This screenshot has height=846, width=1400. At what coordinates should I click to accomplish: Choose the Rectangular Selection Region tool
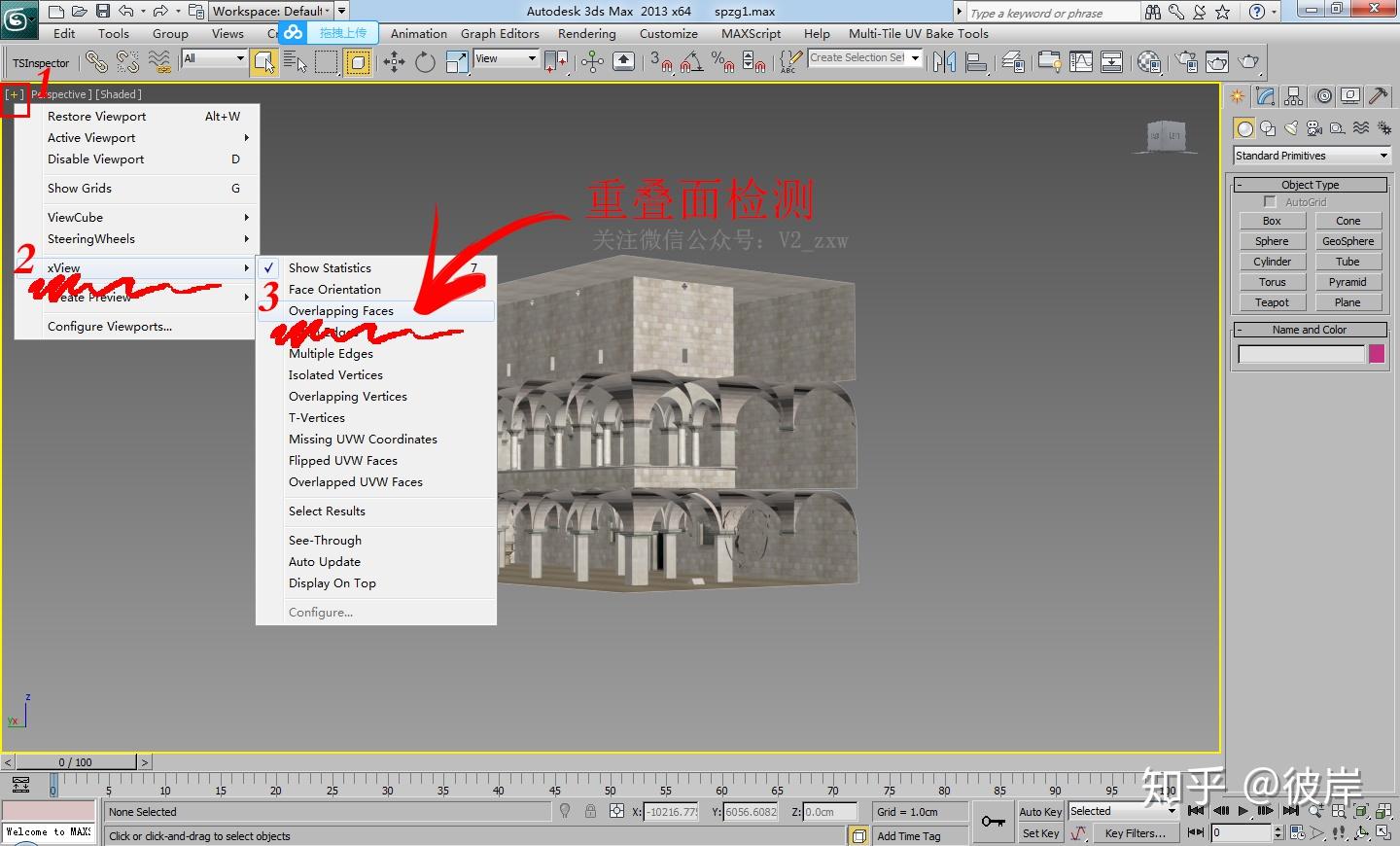(x=327, y=62)
